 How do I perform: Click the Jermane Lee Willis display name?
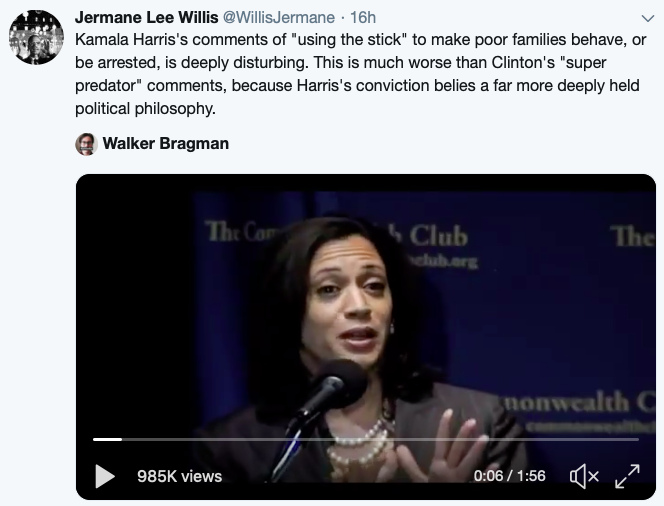pyautogui.click(x=147, y=17)
